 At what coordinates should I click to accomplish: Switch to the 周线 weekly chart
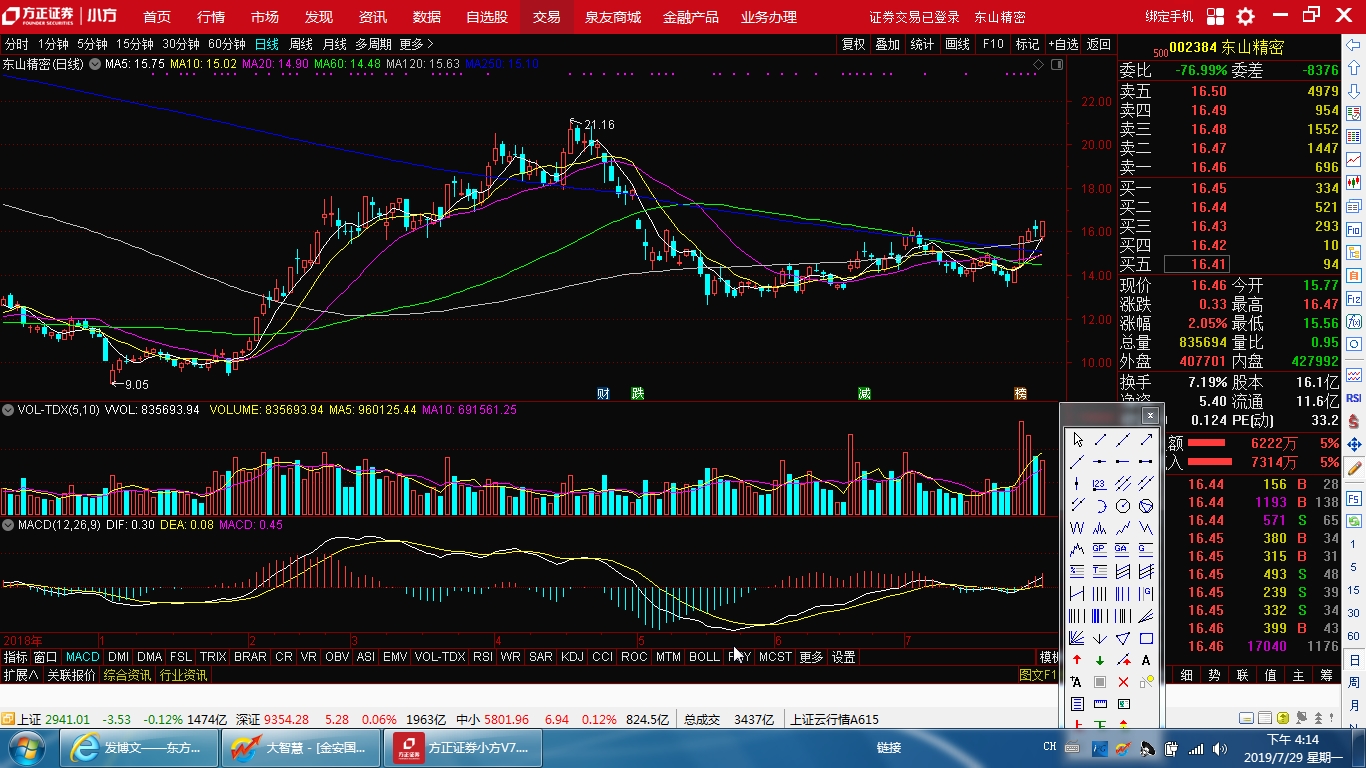coord(301,44)
